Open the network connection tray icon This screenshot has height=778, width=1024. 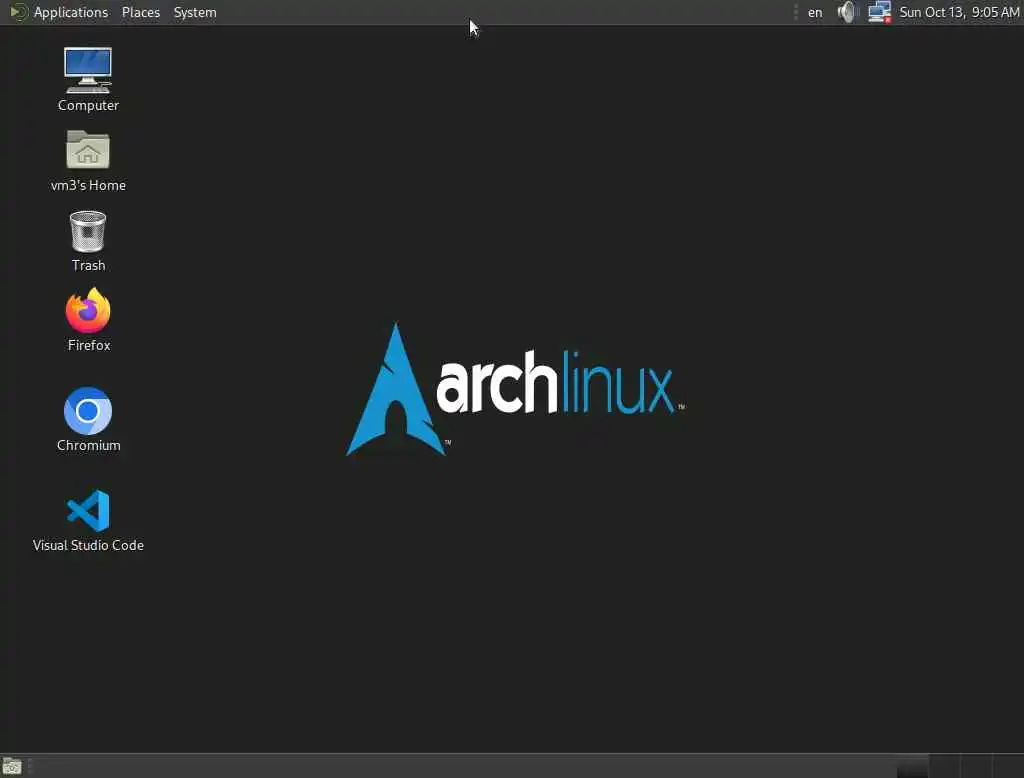coord(879,12)
